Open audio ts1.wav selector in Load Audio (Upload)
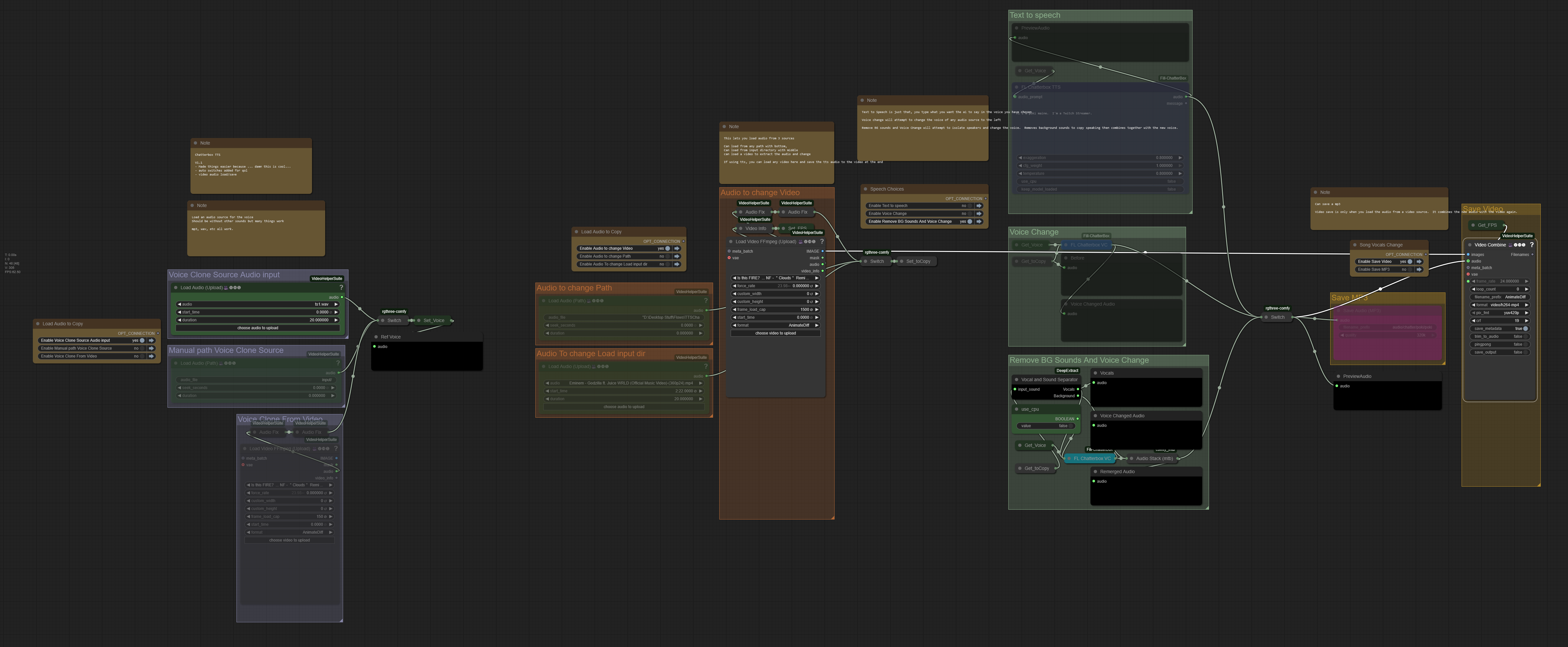 tap(258, 304)
